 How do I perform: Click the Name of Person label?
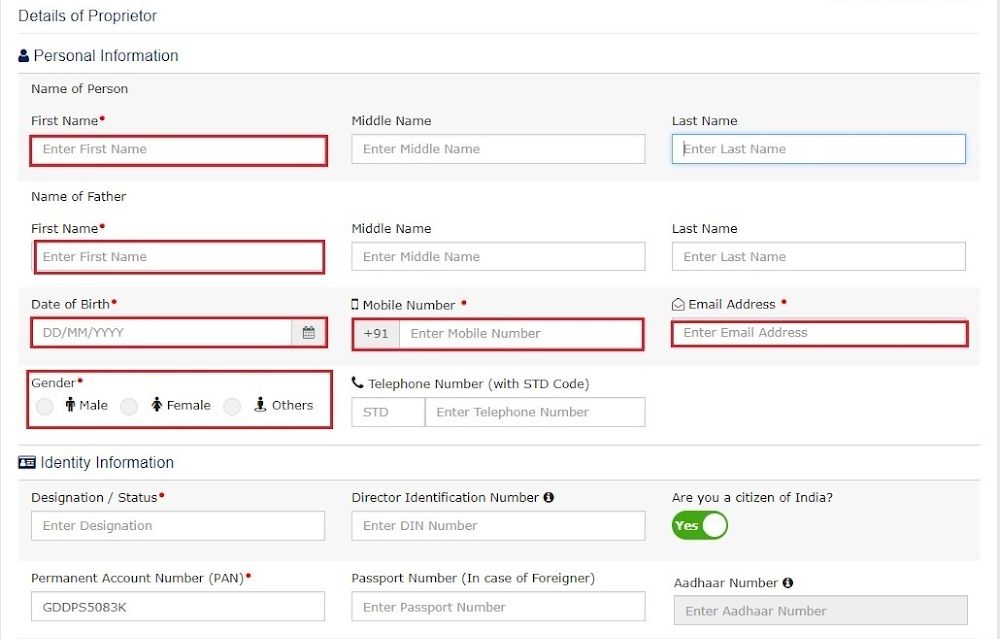click(79, 89)
